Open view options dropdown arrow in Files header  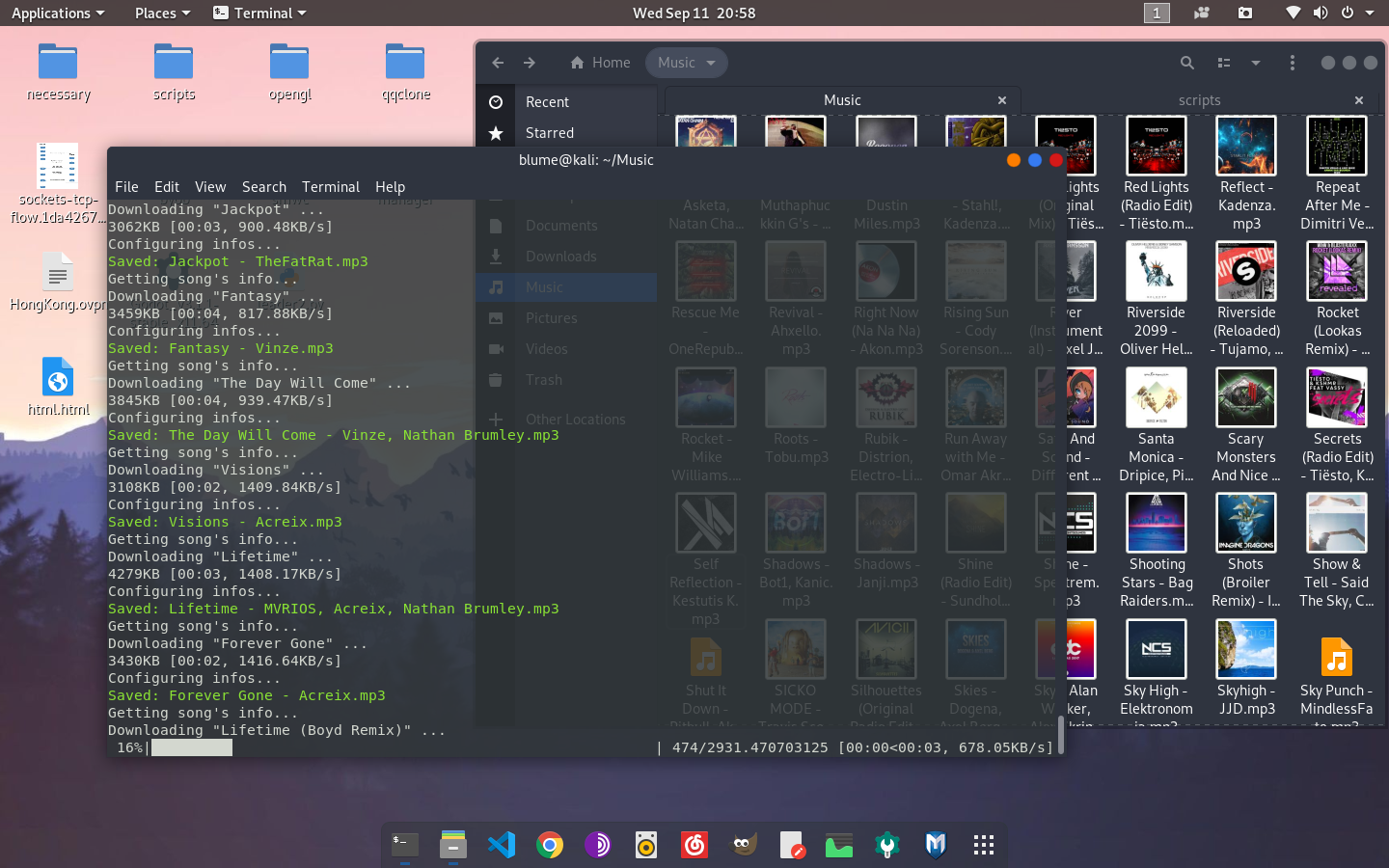pos(1256,63)
